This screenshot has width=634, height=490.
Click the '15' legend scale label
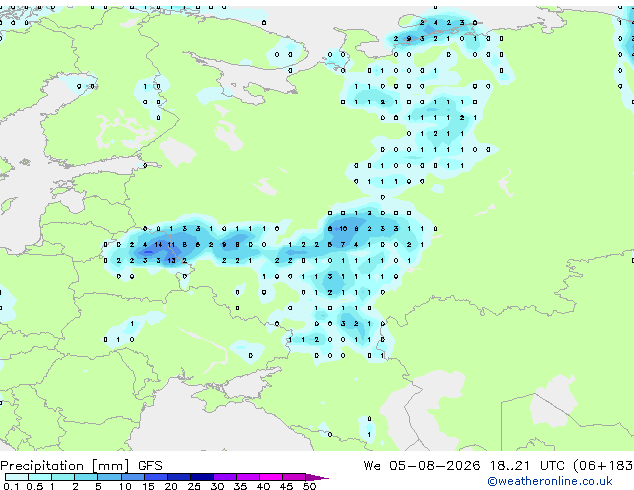click(x=148, y=486)
